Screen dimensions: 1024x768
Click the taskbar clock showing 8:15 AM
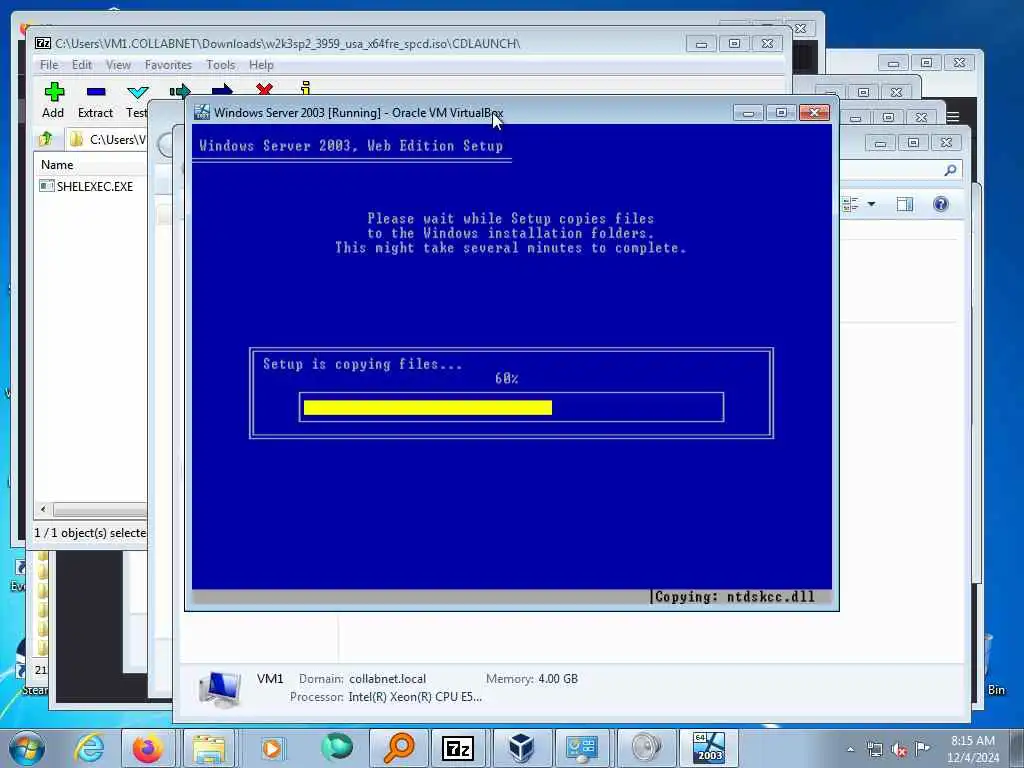click(x=973, y=748)
